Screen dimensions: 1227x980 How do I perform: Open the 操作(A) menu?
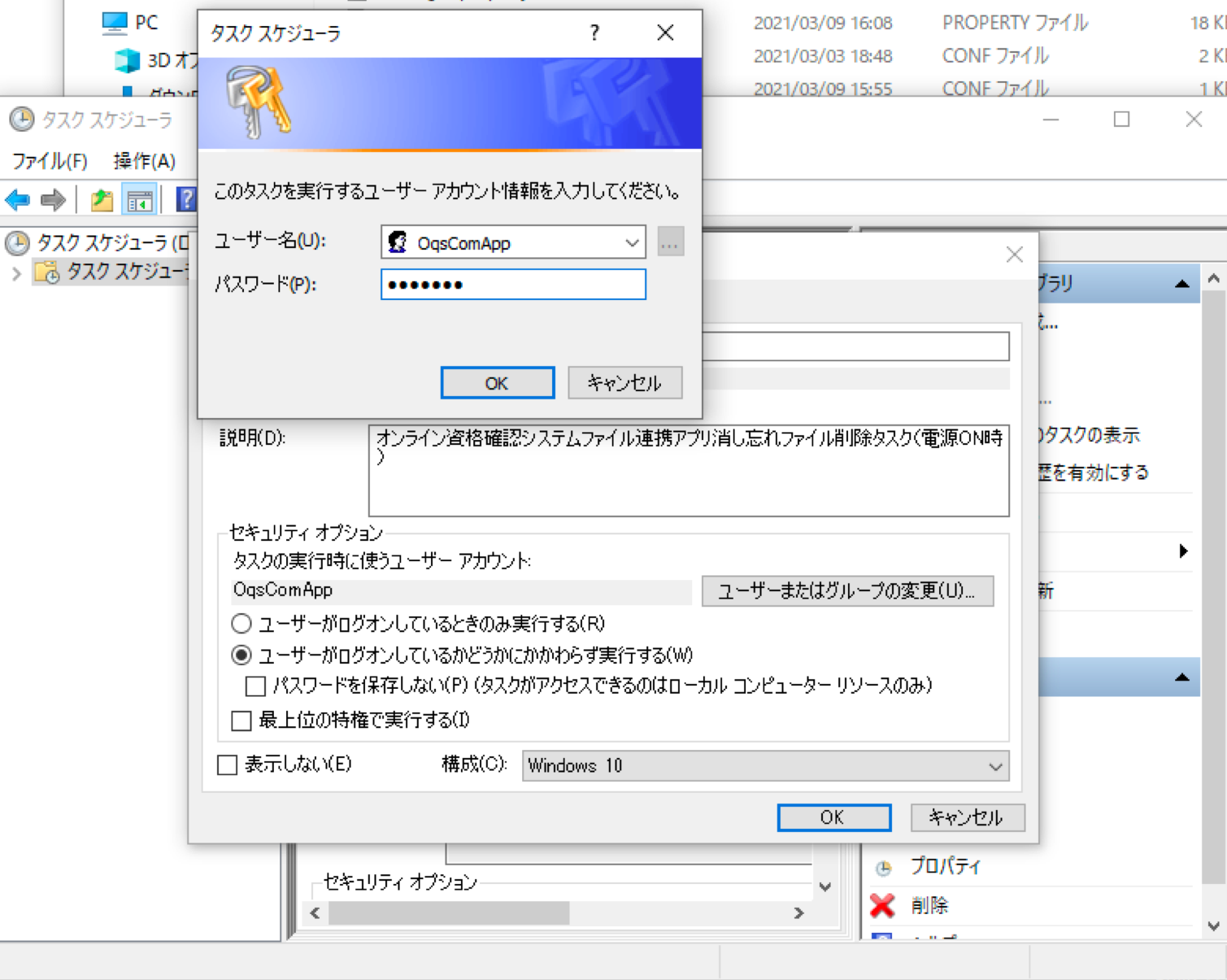[x=144, y=161]
